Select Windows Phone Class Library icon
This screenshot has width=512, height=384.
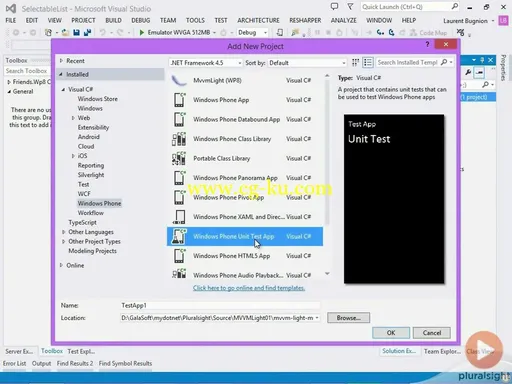point(179,139)
